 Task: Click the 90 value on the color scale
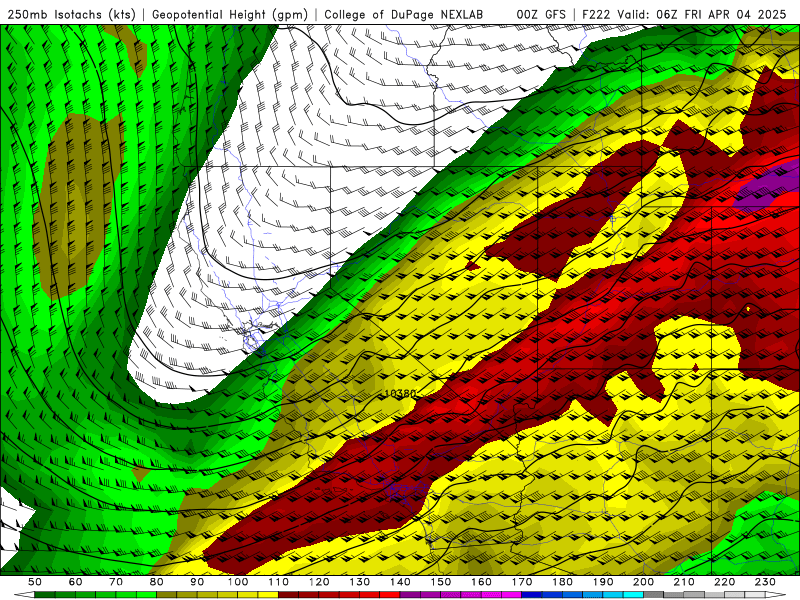[197, 582]
